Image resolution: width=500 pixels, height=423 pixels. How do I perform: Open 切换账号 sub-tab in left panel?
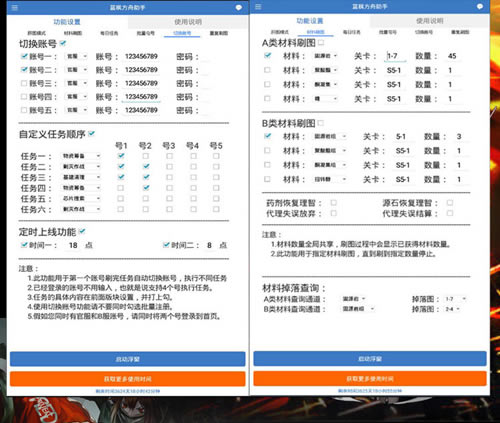coord(182,33)
